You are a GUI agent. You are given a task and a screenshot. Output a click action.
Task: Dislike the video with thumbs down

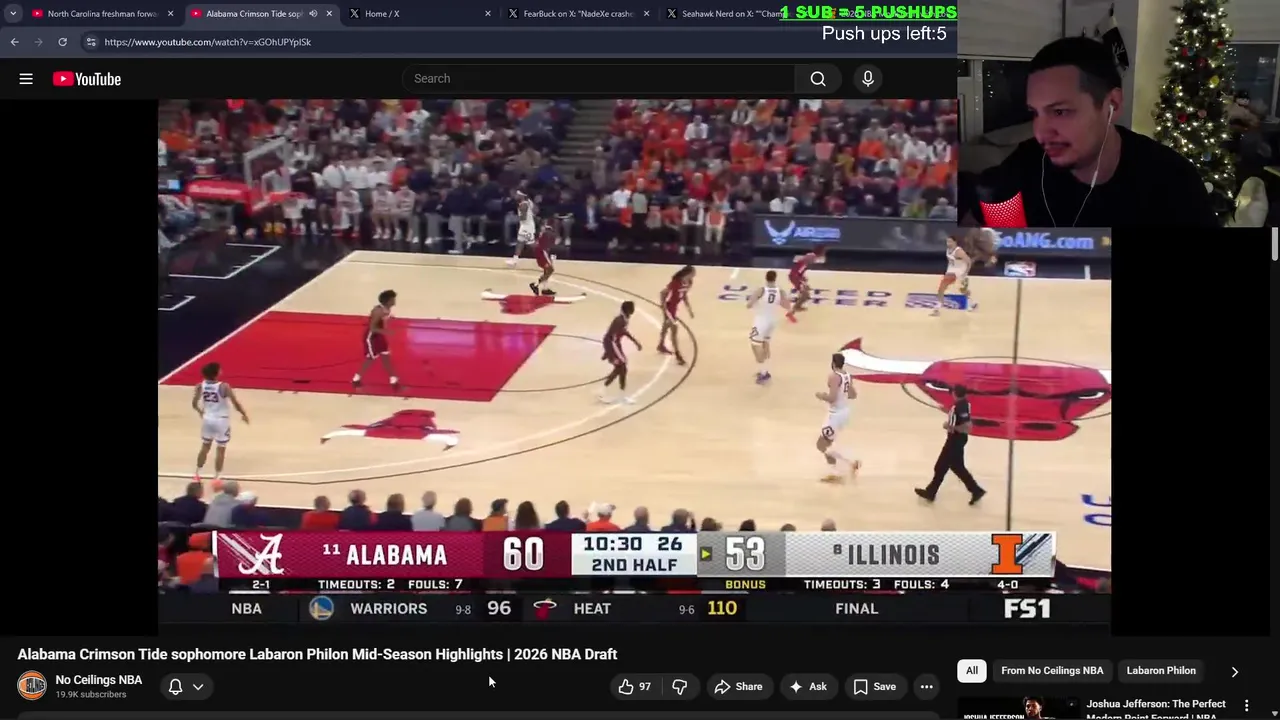tap(680, 687)
